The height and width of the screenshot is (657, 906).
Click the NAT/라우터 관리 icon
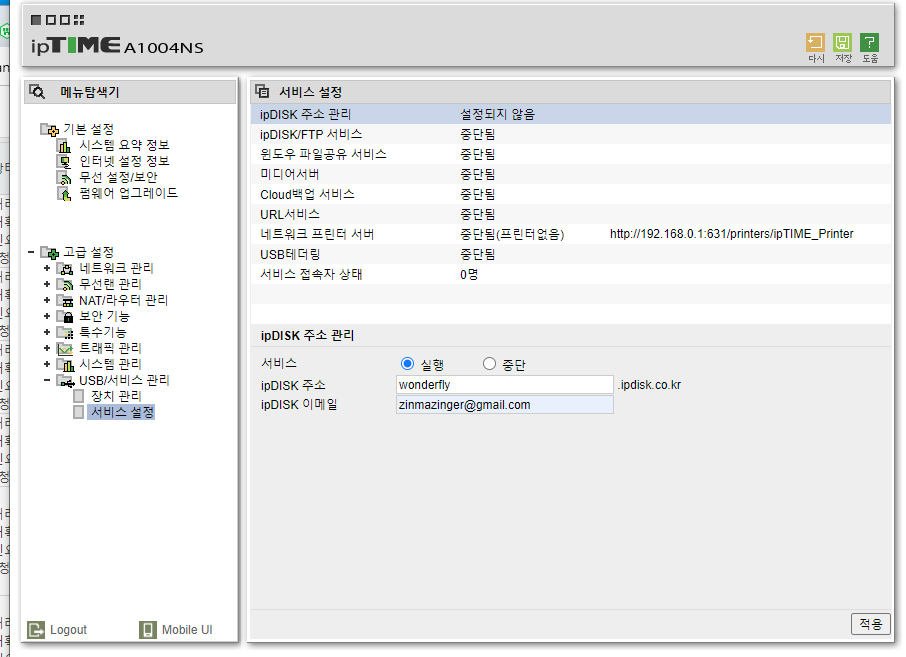(65, 300)
